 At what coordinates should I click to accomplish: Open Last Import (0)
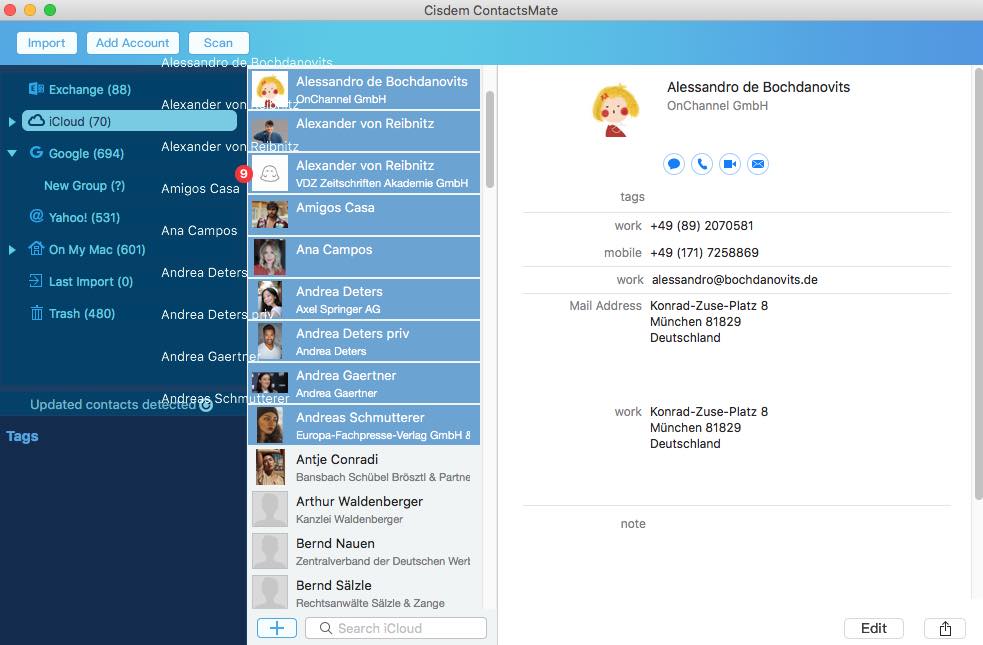tap(90, 281)
